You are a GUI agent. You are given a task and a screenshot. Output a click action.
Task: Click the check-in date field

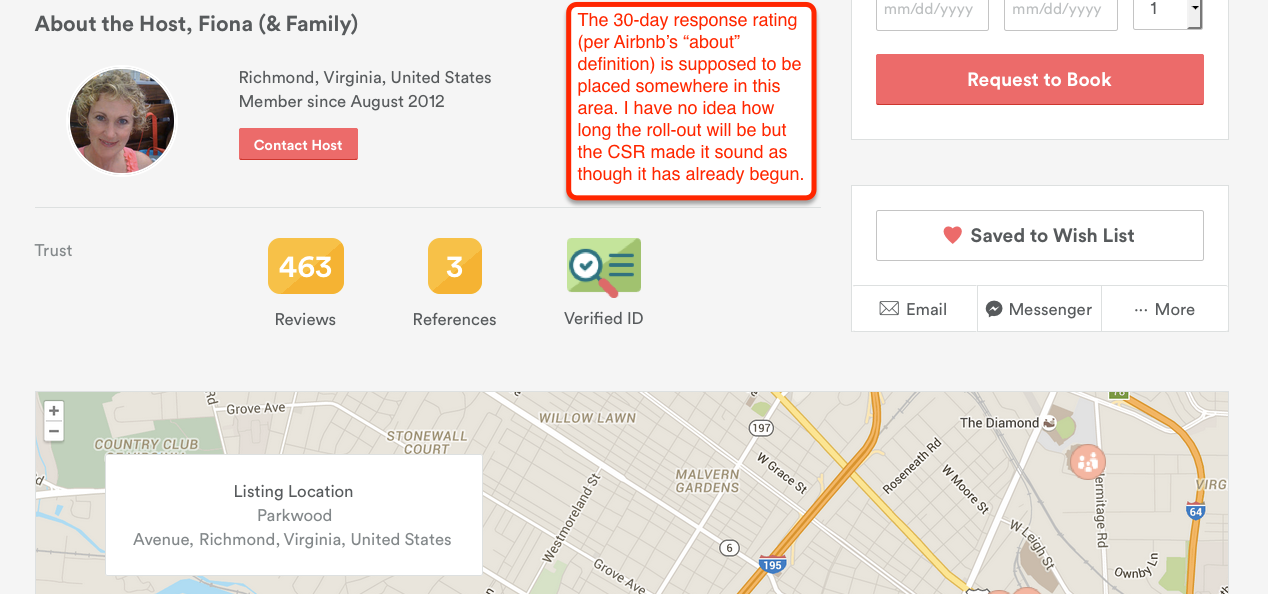click(931, 13)
